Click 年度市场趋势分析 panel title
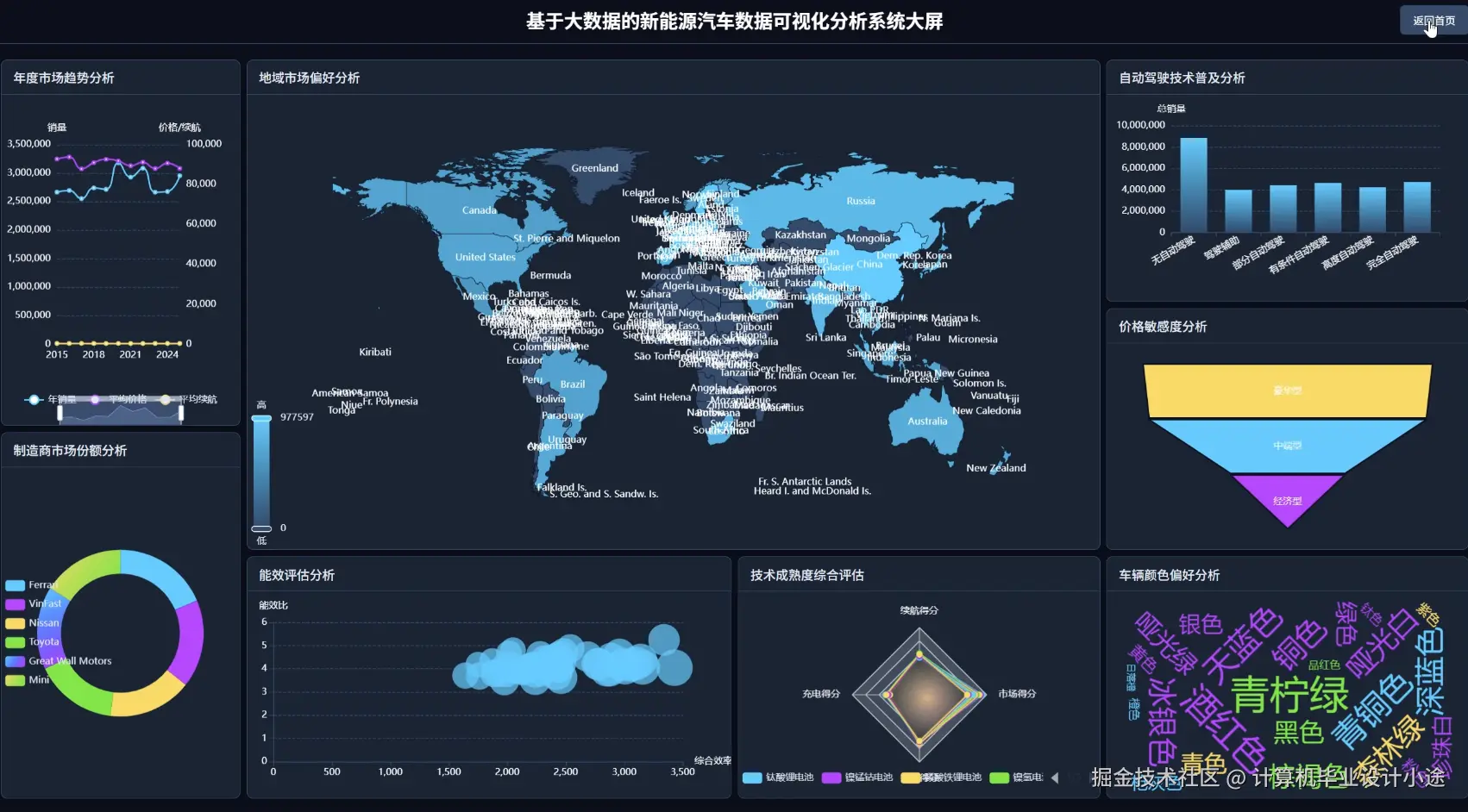 pos(64,78)
